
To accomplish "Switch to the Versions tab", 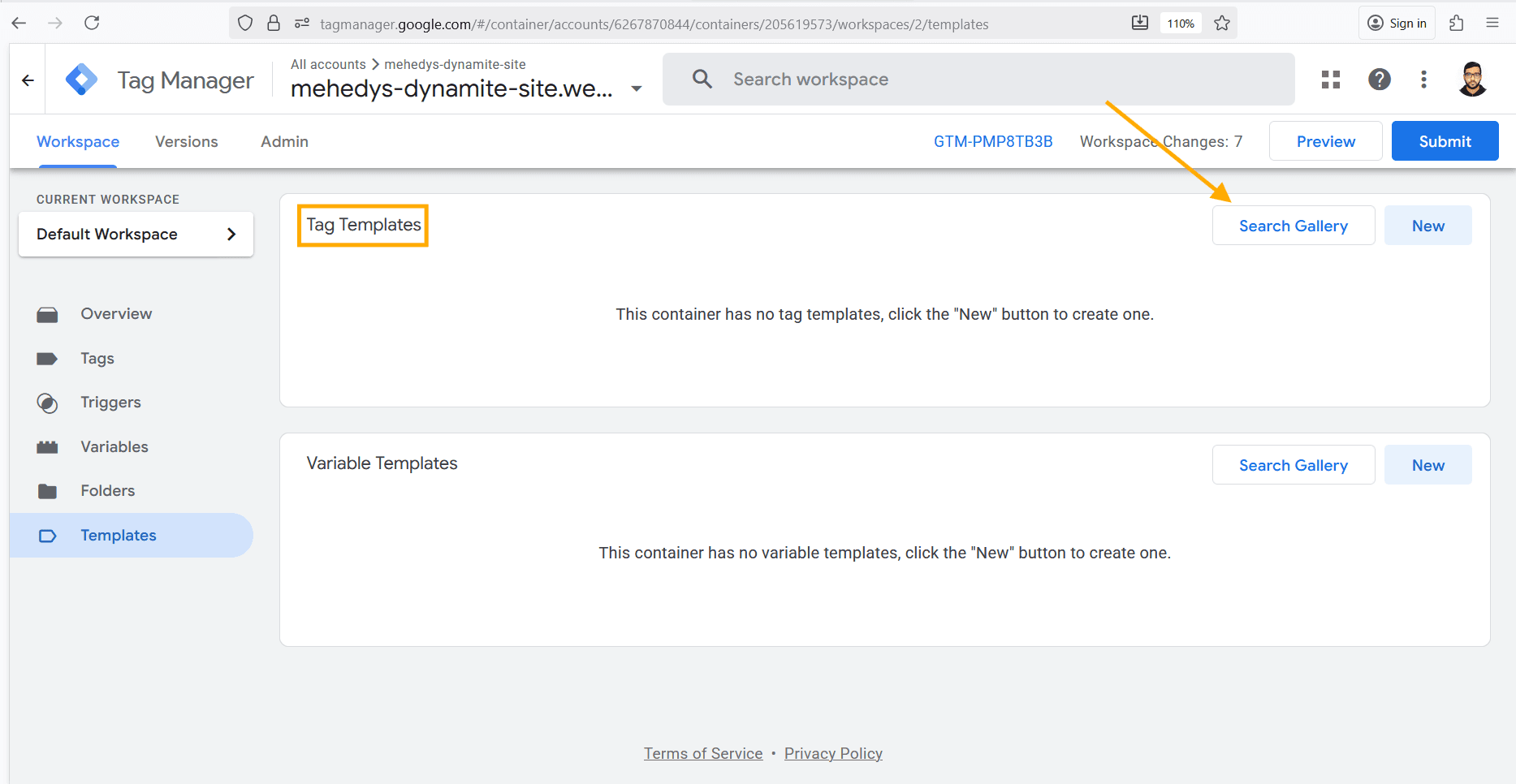I will (x=187, y=141).
